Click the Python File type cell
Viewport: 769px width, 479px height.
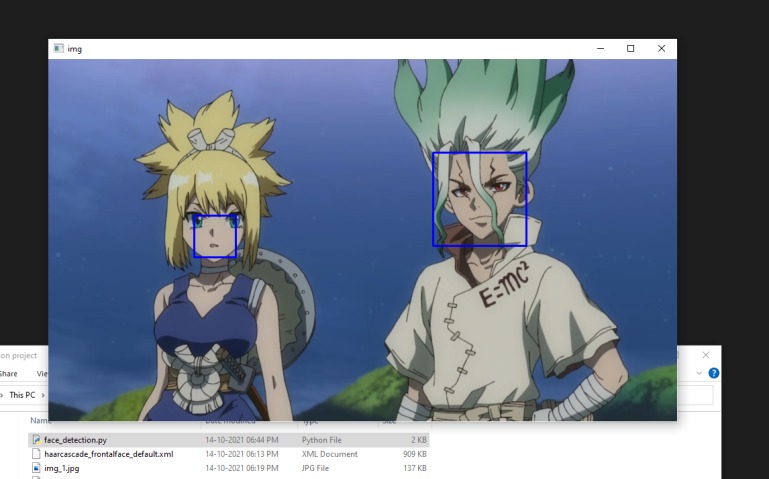[x=322, y=440]
